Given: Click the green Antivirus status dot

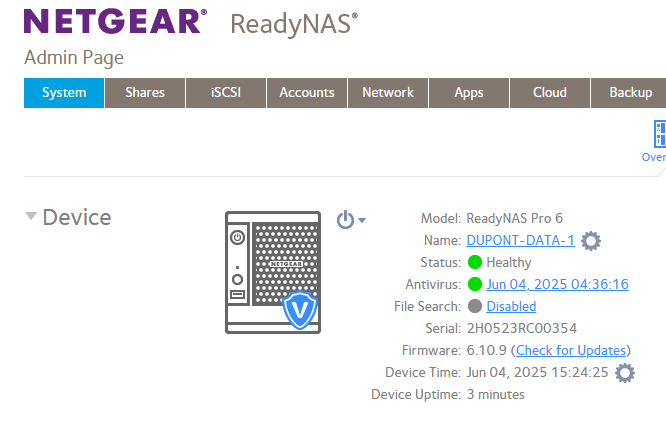Looking at the screenshot, I should 475,284.
